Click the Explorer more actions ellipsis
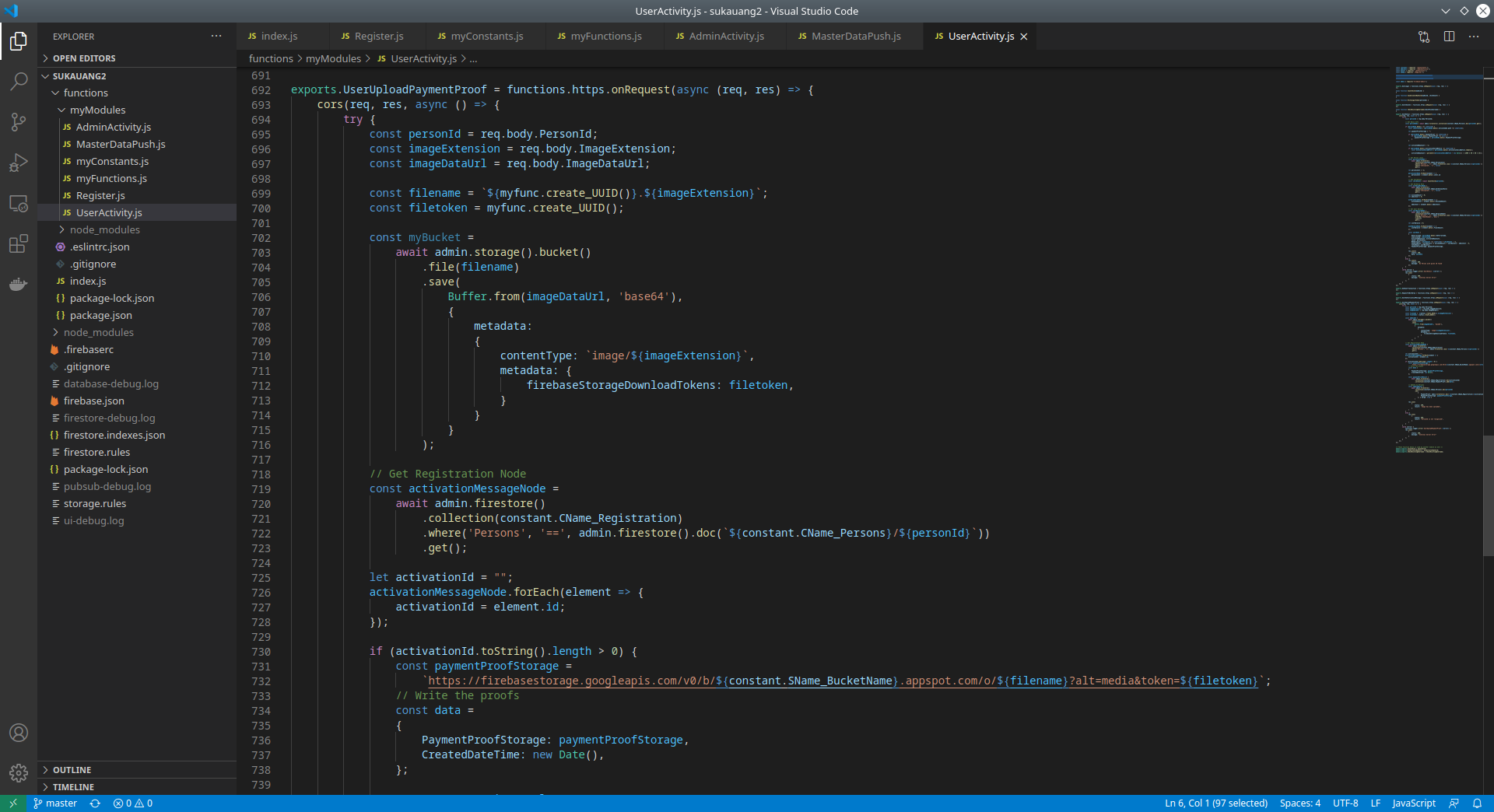 tap(216, 37)
